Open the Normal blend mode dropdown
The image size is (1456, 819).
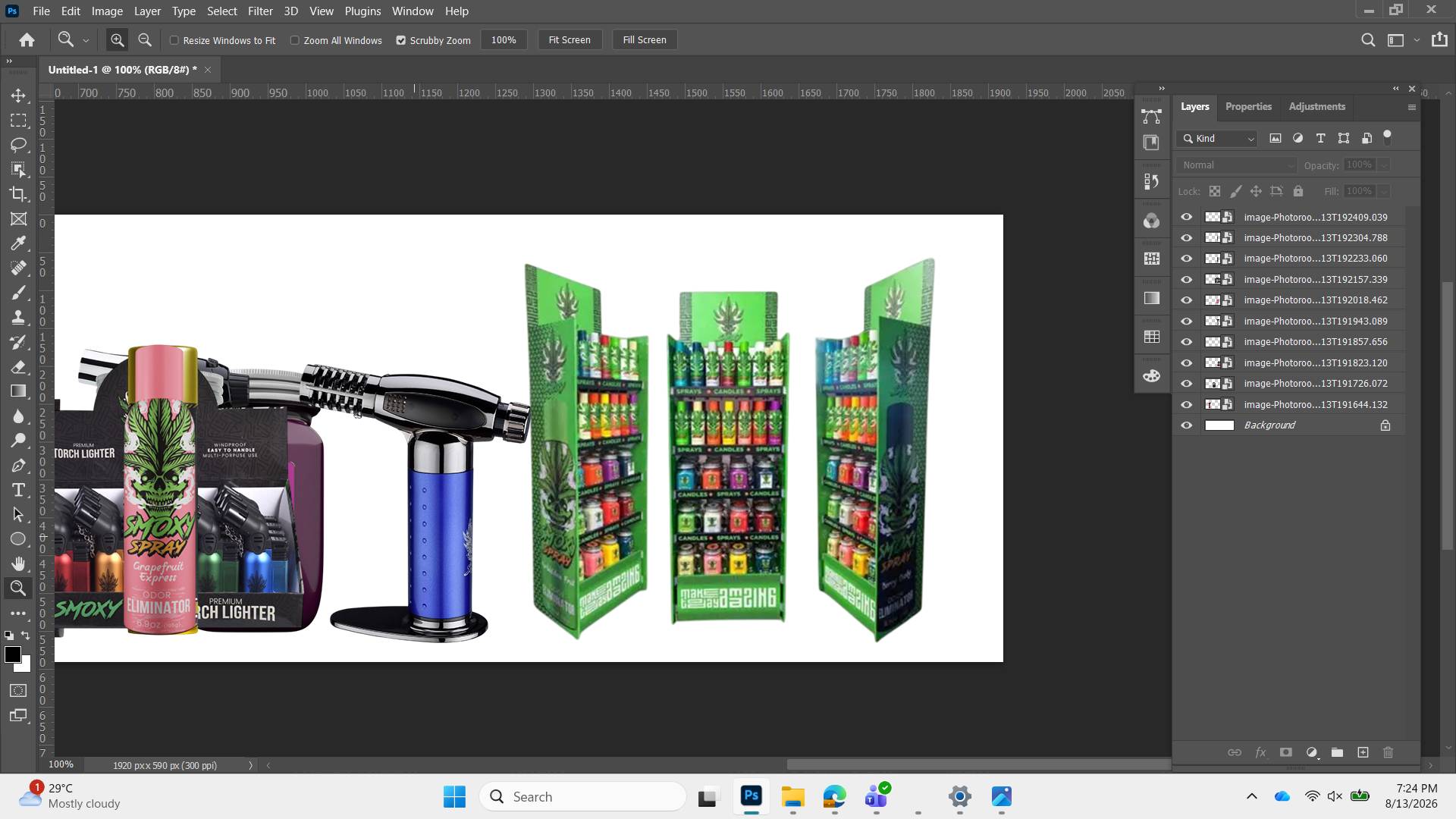pos(1238,165)
